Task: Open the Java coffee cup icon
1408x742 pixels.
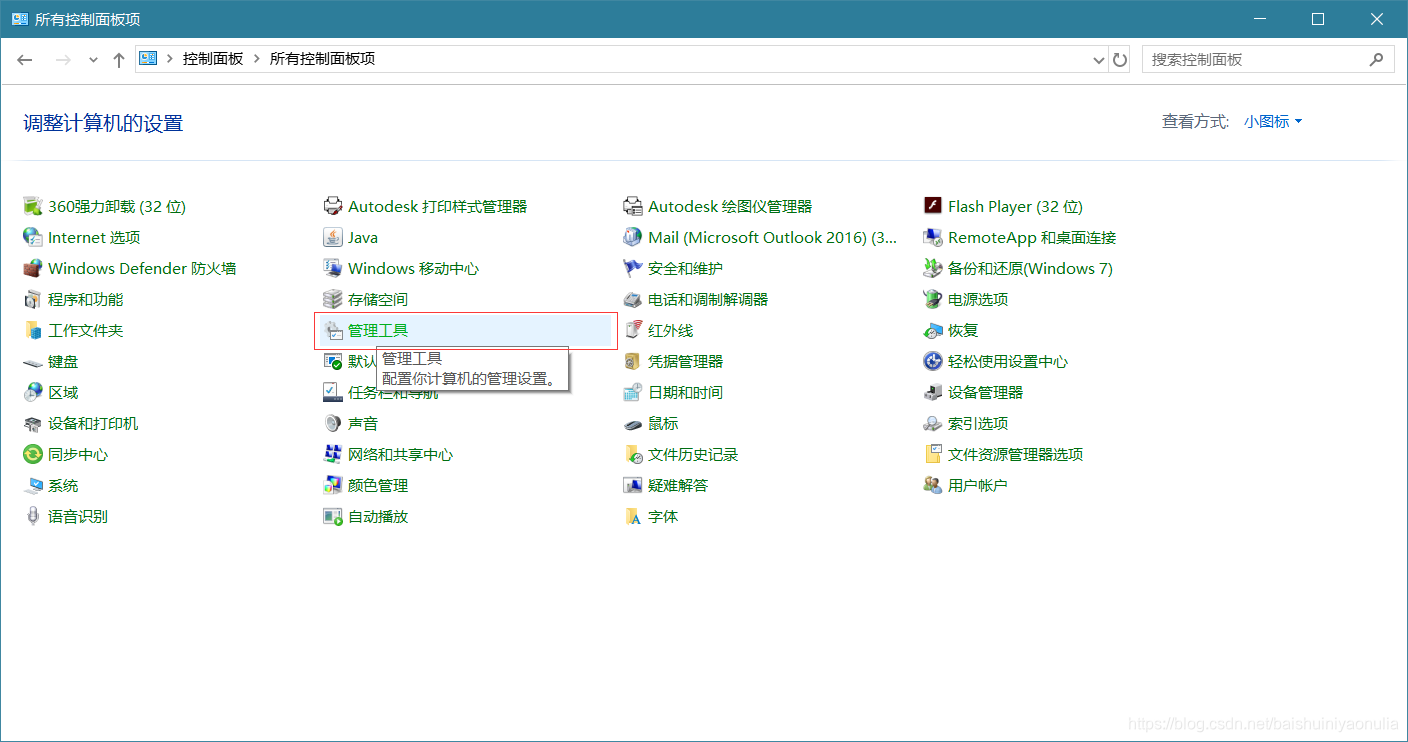Action: 333,237
